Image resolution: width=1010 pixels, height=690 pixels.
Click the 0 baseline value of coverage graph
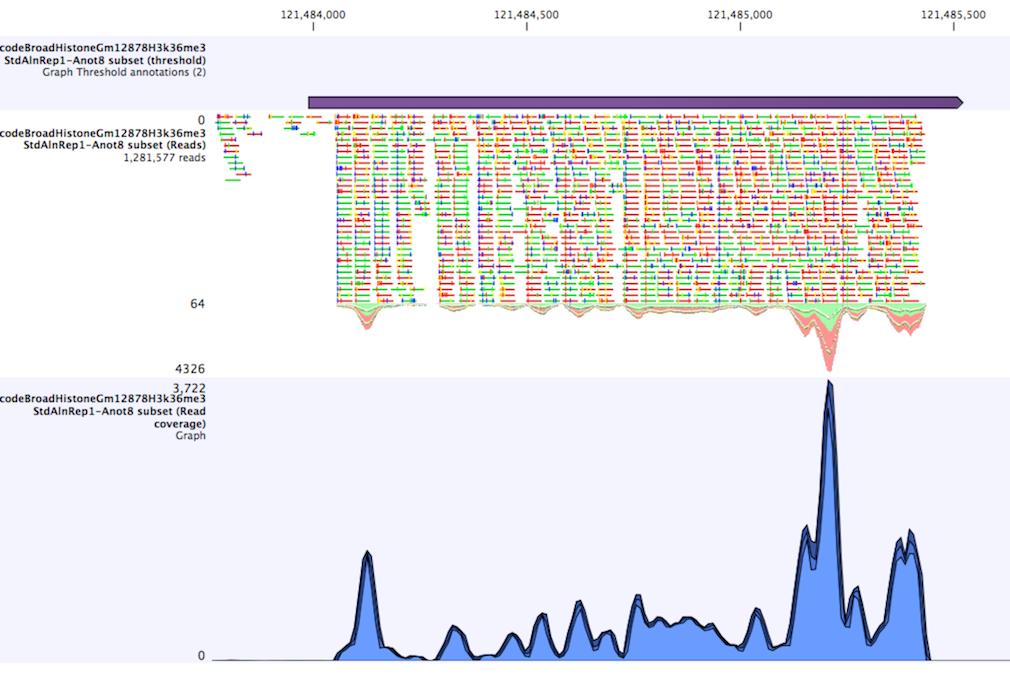(x=200, y=656)
